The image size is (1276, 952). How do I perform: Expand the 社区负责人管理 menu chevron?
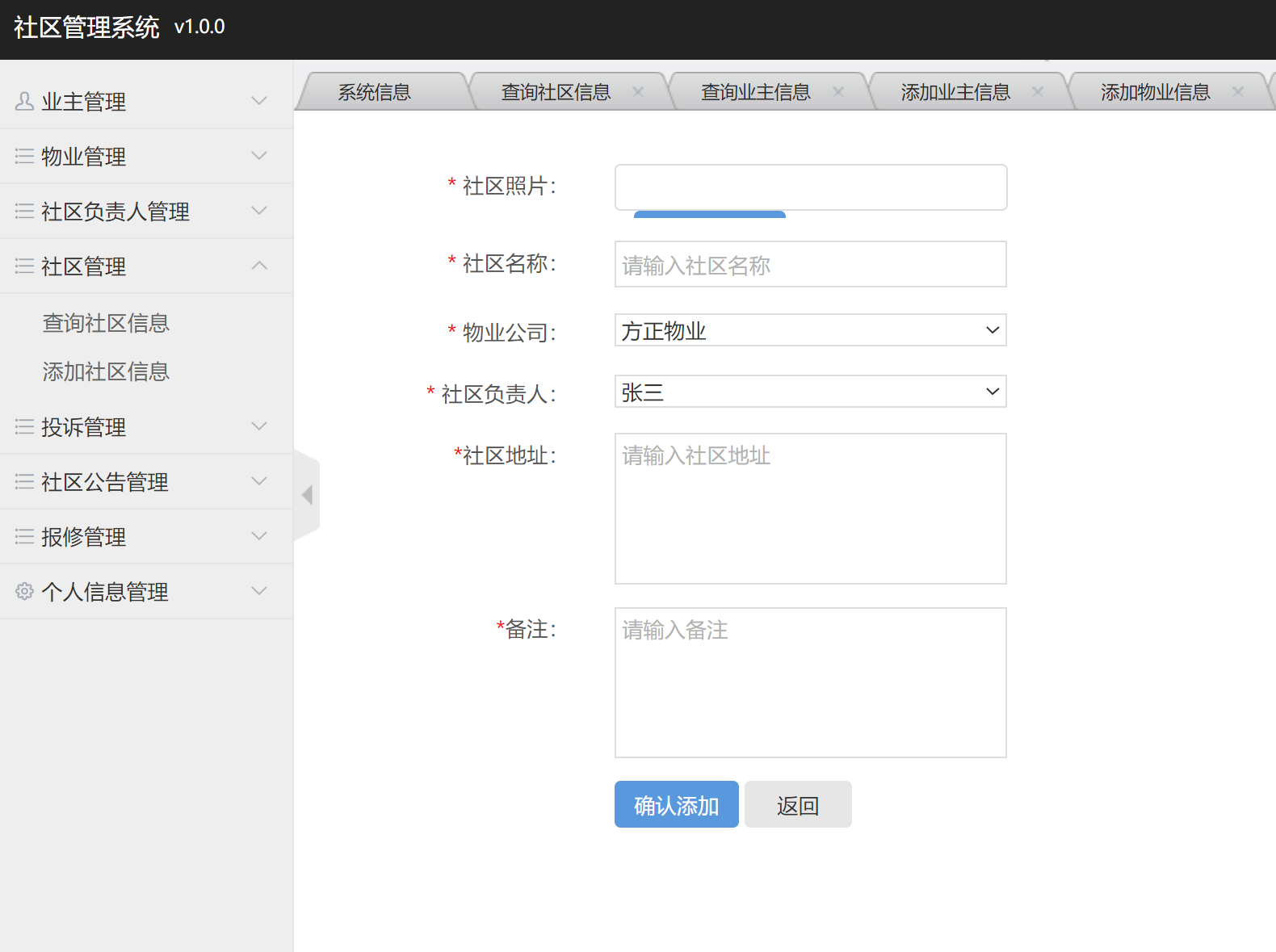point(259,212)
